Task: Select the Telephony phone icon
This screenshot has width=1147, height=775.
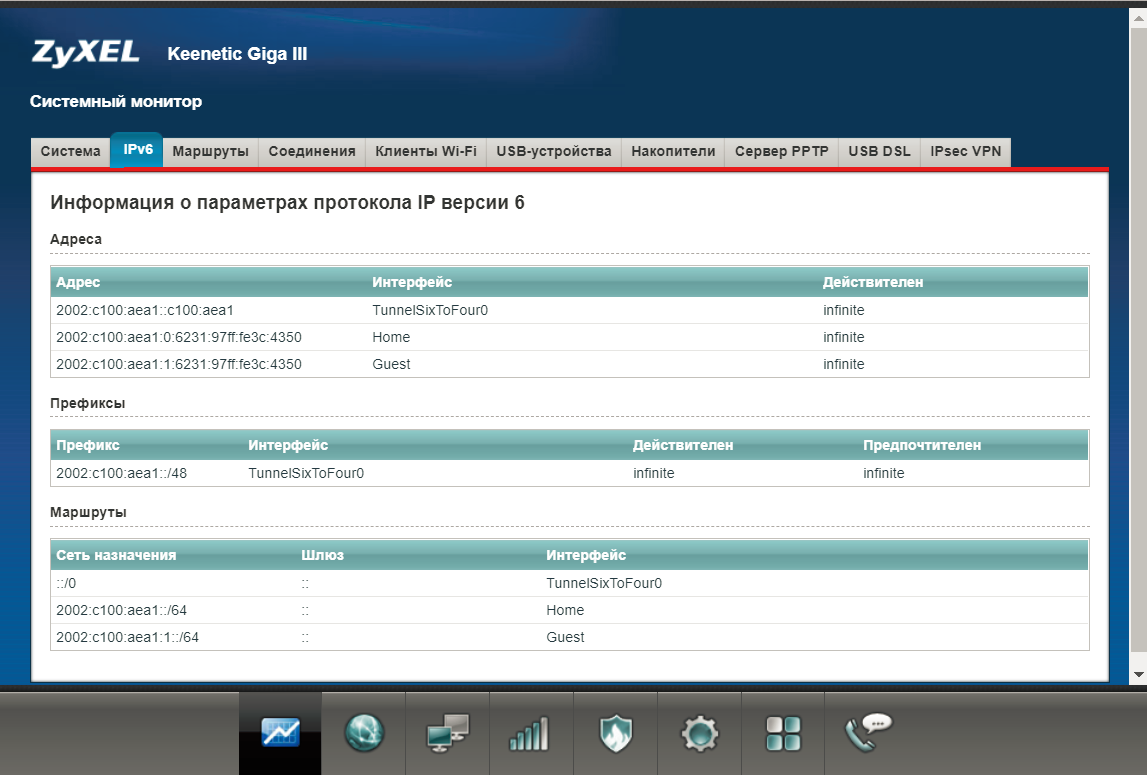Action: pyautogui.click(x=867, y=733)
